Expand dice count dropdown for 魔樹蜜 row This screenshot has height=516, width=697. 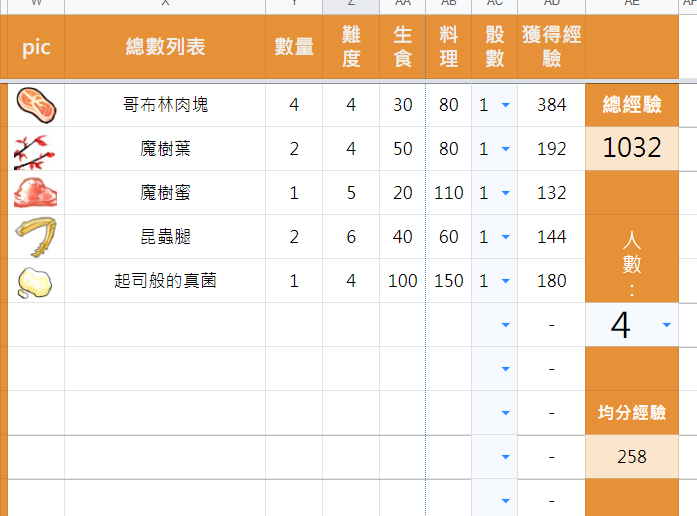click(x=505, y=193)
